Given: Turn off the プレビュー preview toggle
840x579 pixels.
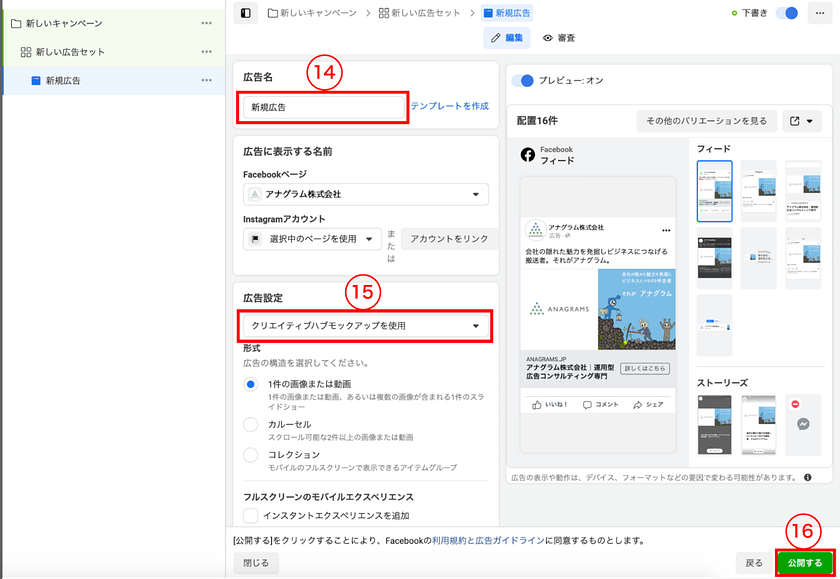Looking at the screenshot, I should 522,80.
